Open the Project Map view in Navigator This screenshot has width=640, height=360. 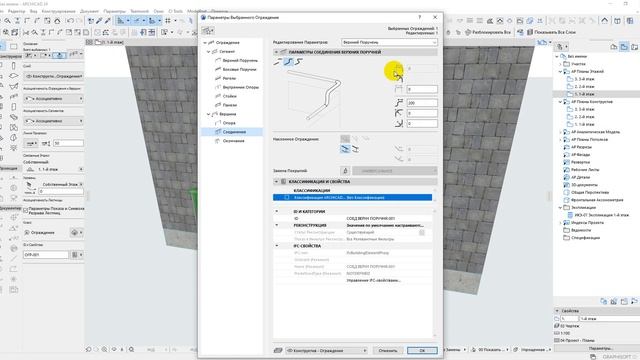[x=613, y=47]
